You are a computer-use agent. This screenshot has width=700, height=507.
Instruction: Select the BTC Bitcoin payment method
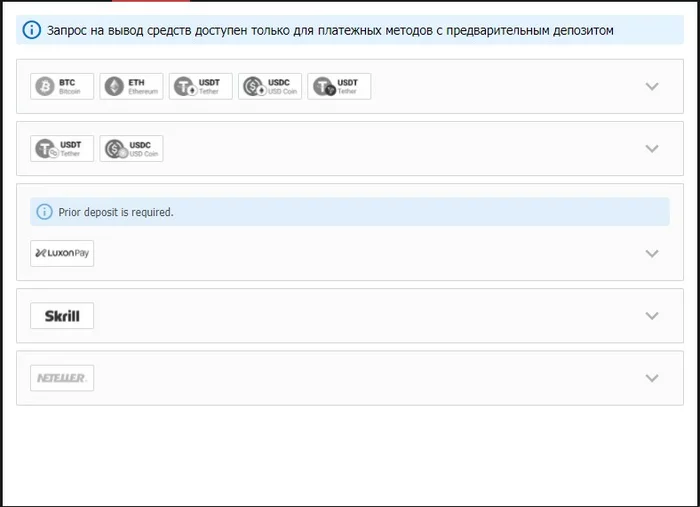(62, 86)
